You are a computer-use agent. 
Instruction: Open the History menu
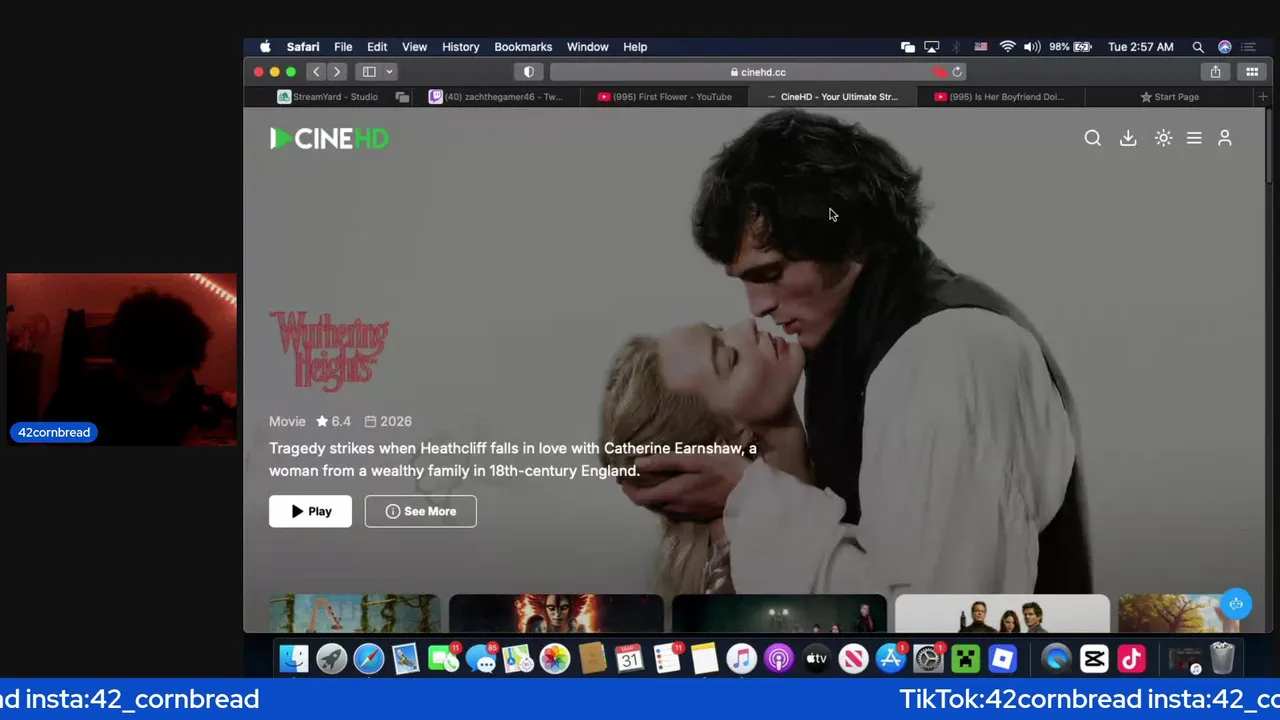[461, 47]
